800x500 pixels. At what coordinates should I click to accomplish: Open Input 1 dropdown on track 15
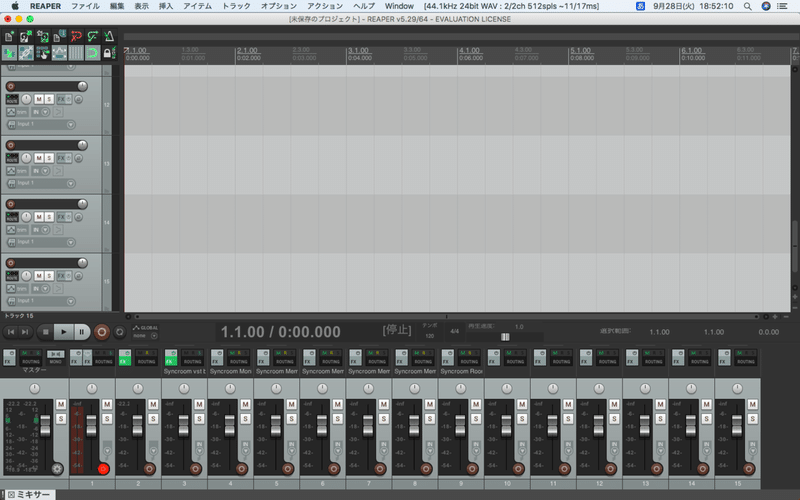point(71,301)
